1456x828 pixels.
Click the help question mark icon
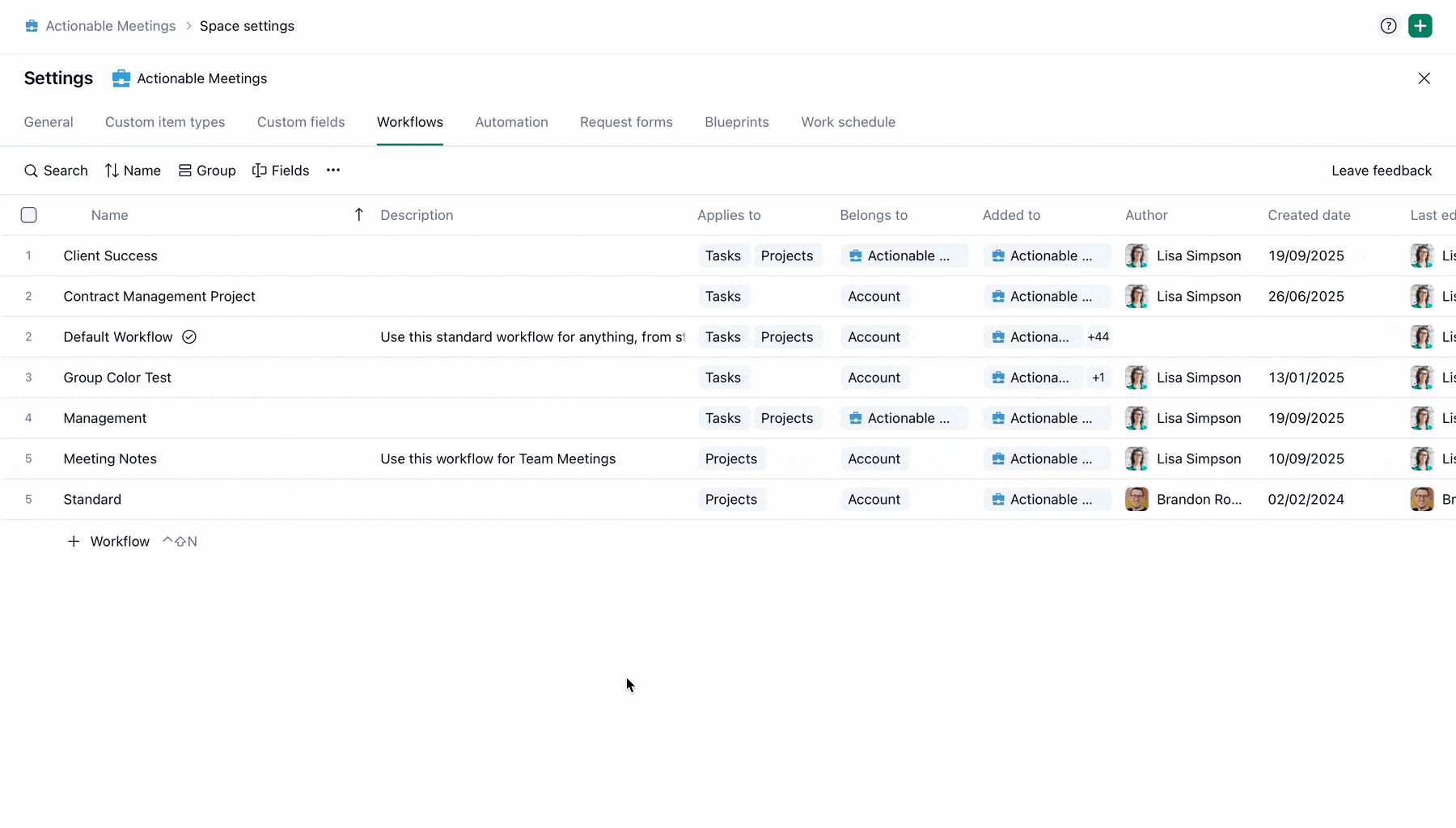[x=1388, y=26]
